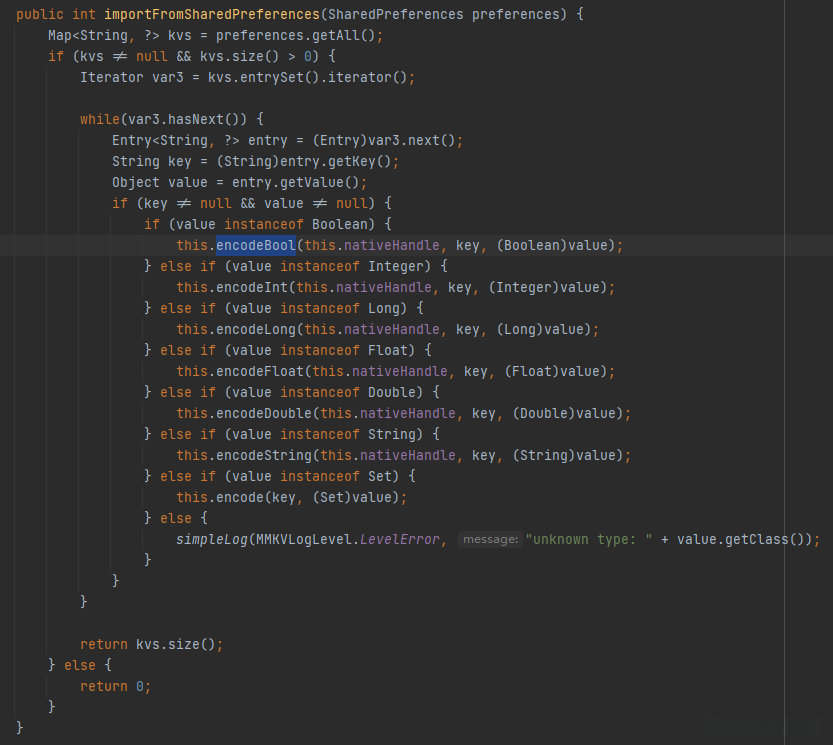Click nativeHandle in the encodeBool line
The width and height of the screenshot is (833, 745).
click(x=392, y=245)
